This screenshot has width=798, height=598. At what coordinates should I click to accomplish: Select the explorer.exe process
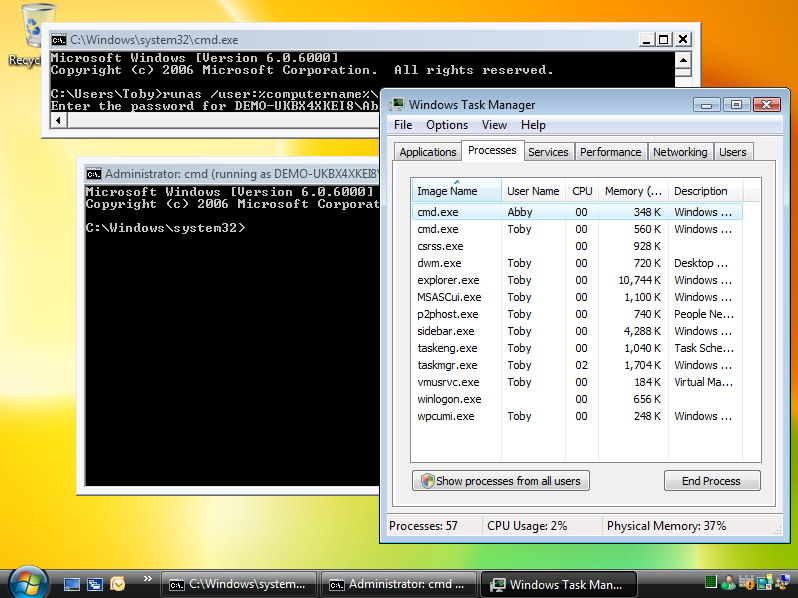pos(577,280)
